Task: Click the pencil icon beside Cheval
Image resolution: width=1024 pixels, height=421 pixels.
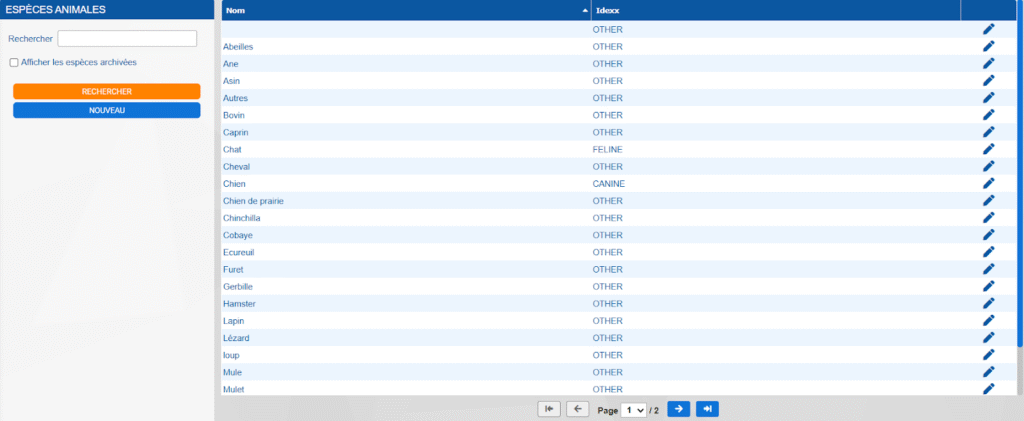Action: (x=988, y=166)
